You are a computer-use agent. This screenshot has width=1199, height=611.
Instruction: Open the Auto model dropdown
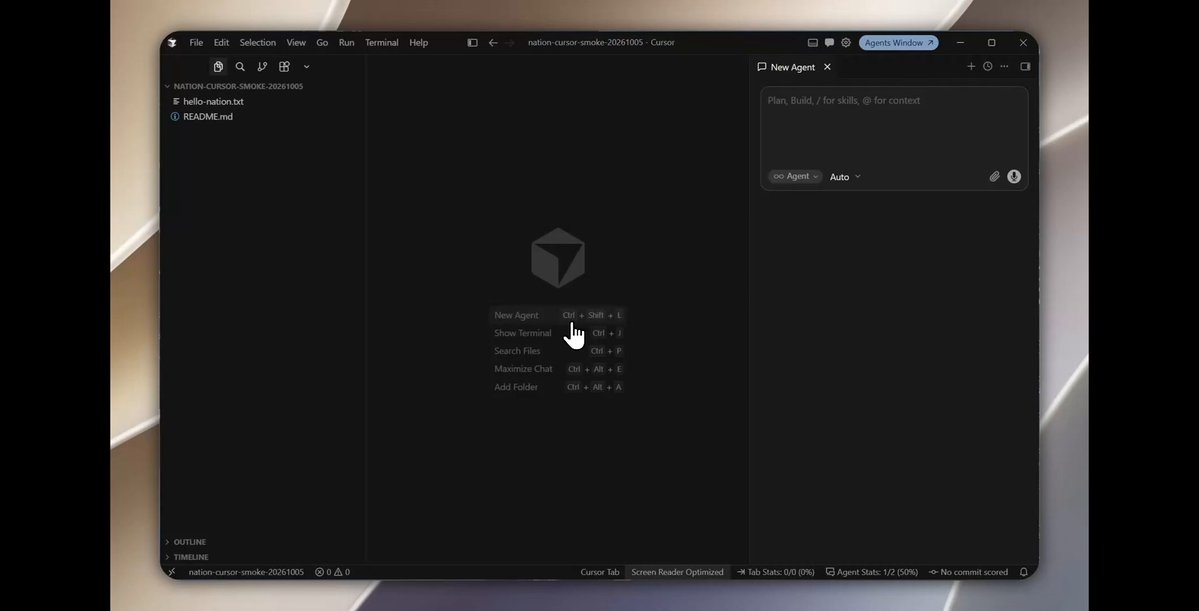tap(845, 177)
